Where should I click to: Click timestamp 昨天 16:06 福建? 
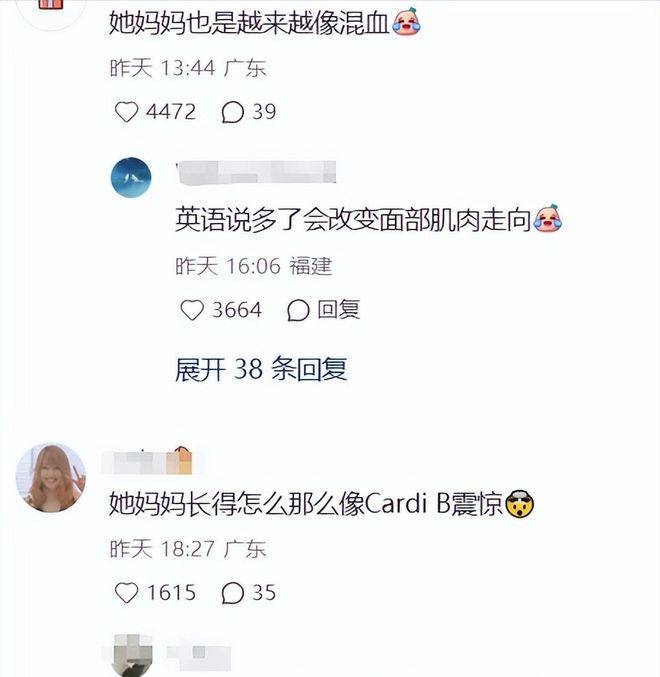[x=254, y=266]
